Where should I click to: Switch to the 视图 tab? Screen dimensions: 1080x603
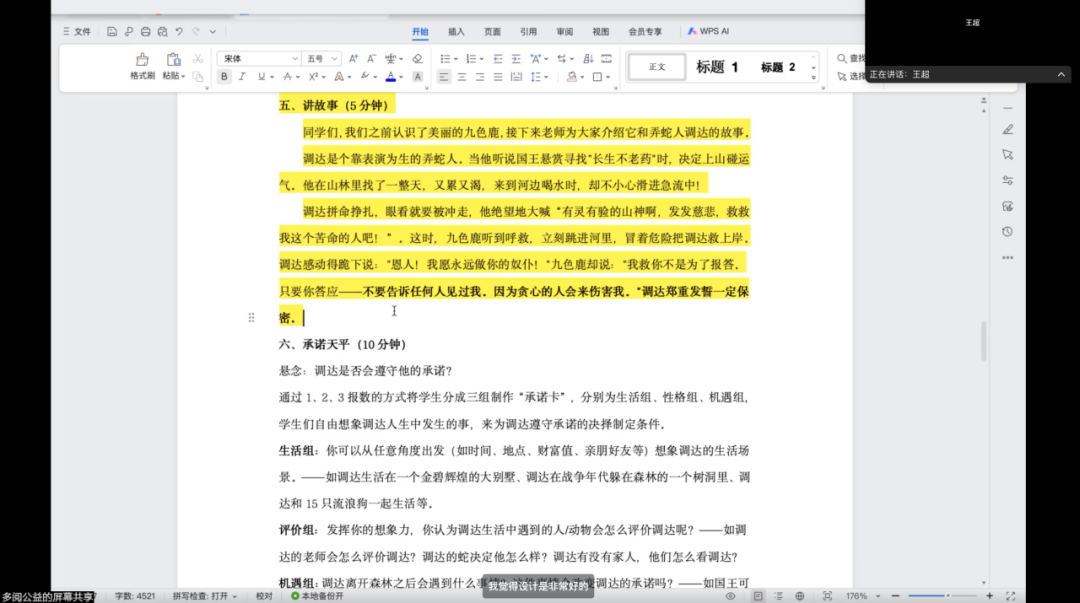[x=601, y=32]
